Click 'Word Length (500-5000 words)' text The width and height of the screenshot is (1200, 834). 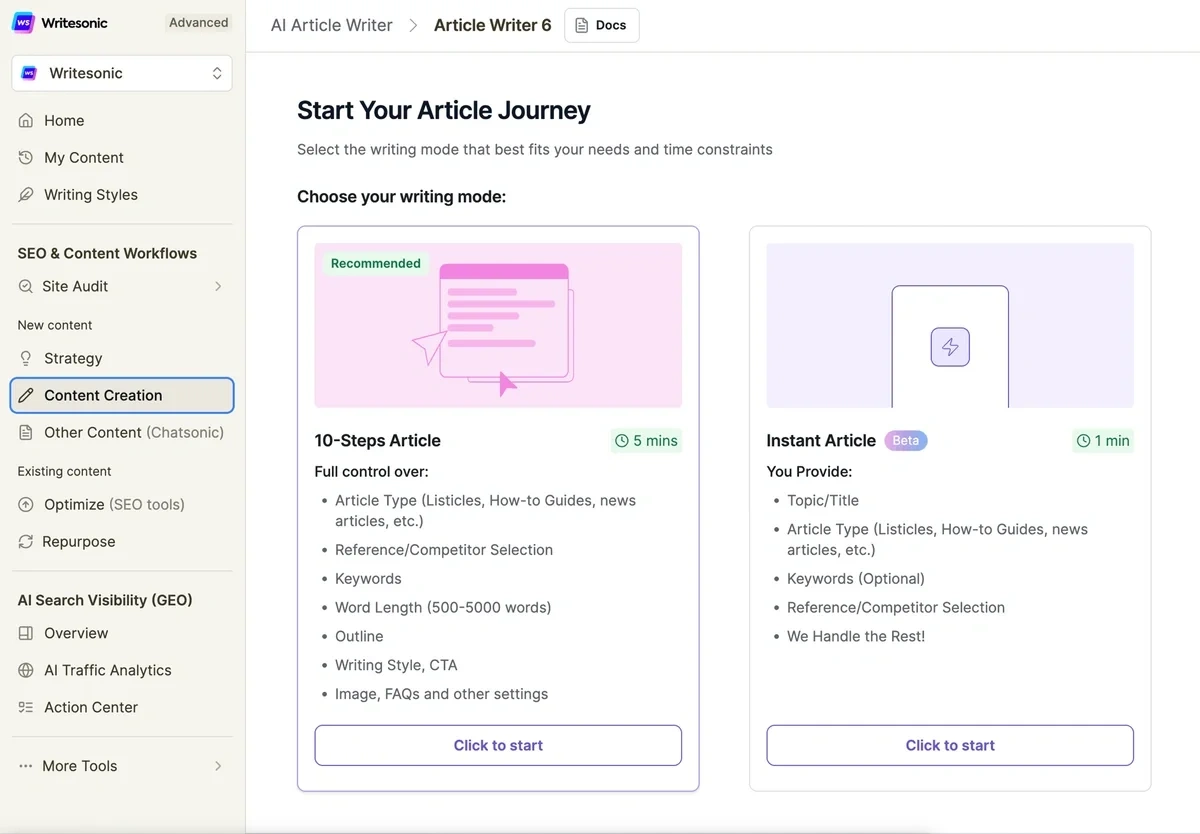443,607
